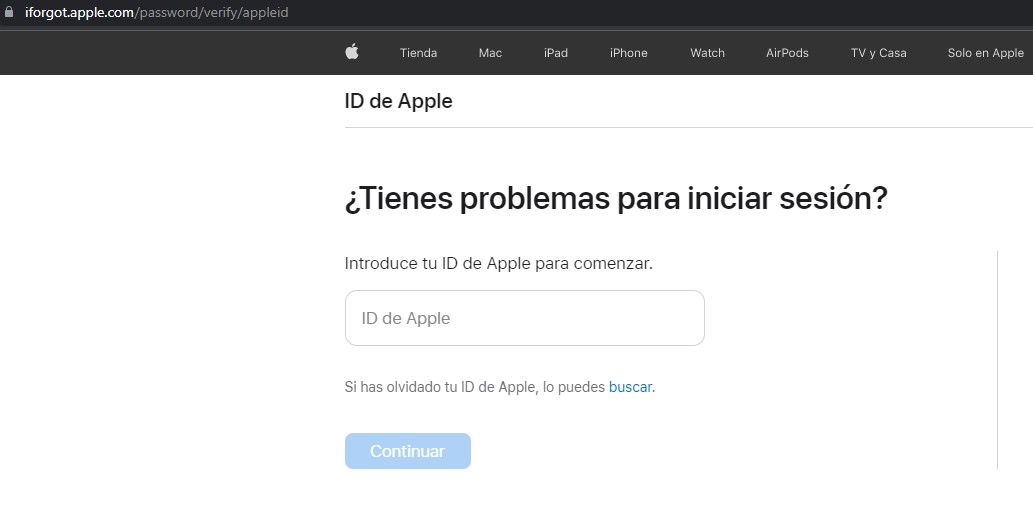Viewport: 1033px width, 531px height.
Task: Open the iPad navigation item
Action: click(x=556, y=53)
